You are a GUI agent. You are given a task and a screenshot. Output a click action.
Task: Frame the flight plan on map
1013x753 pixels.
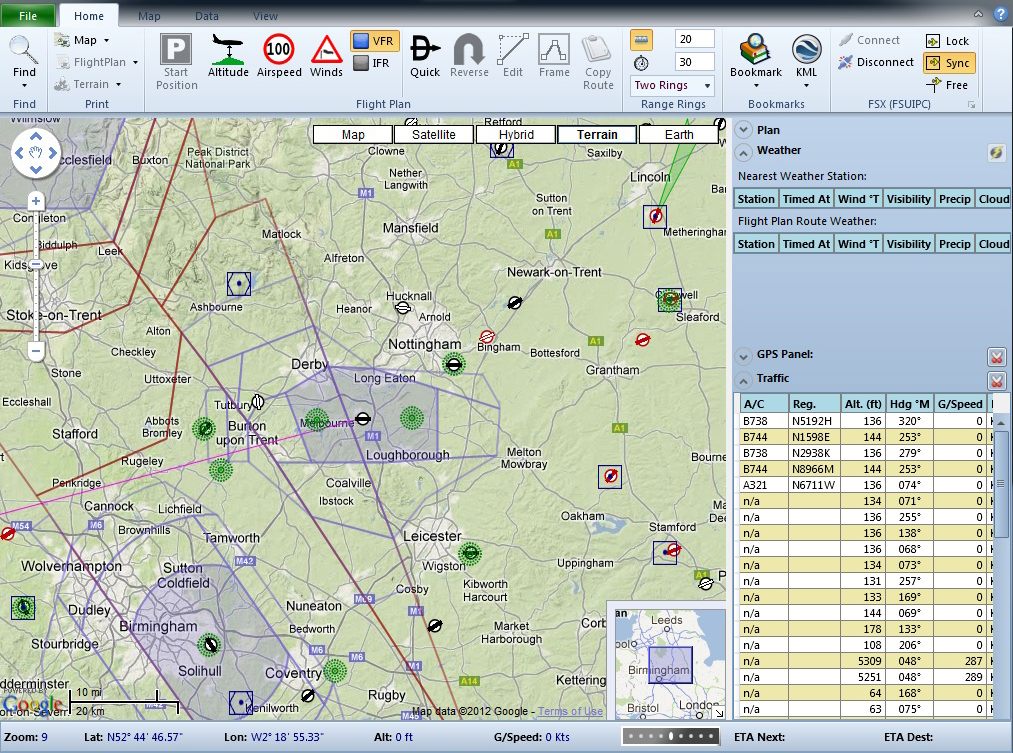point(554,56)
